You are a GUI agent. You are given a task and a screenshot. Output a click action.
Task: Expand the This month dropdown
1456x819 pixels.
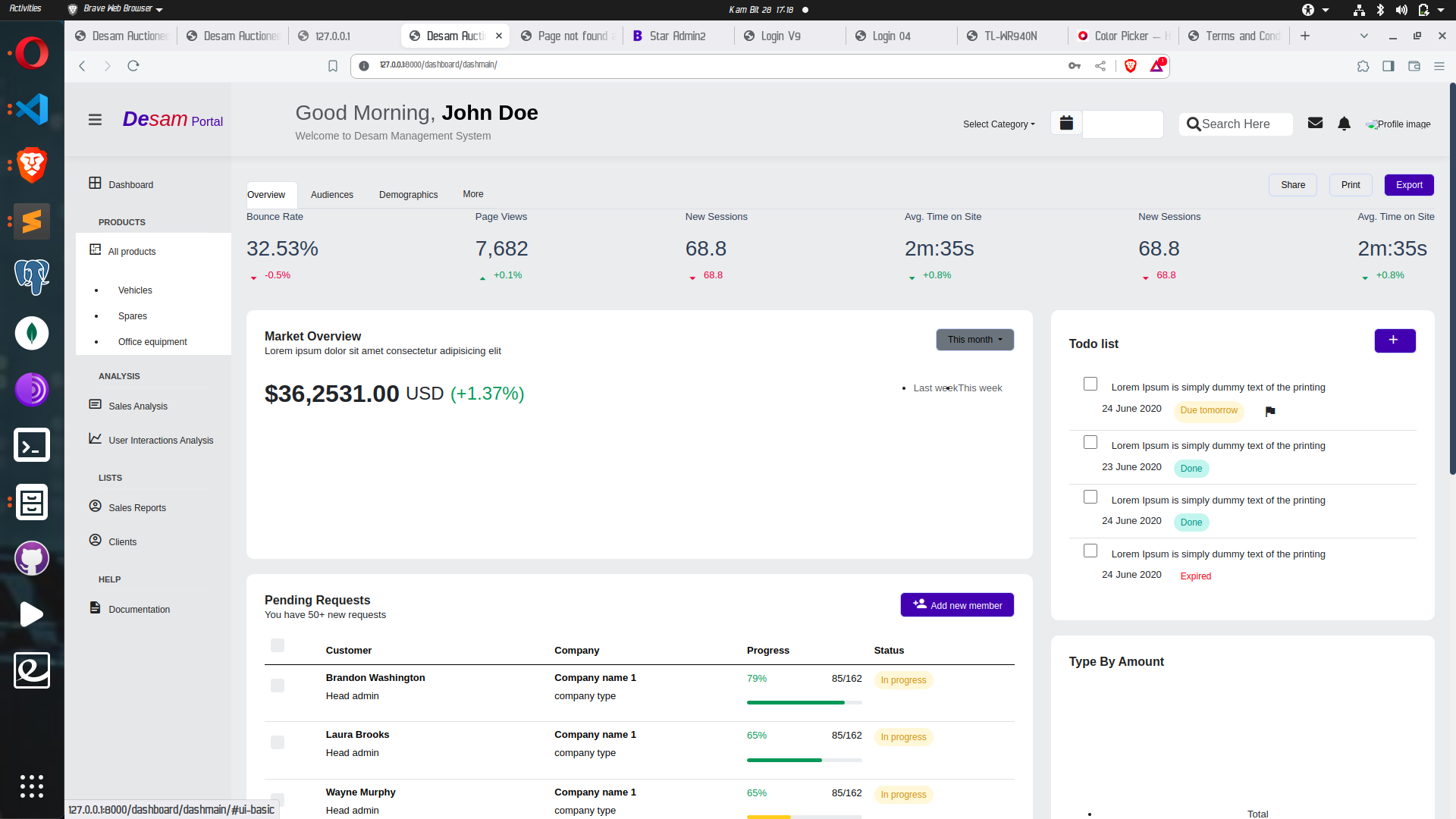tap(974, 340)
